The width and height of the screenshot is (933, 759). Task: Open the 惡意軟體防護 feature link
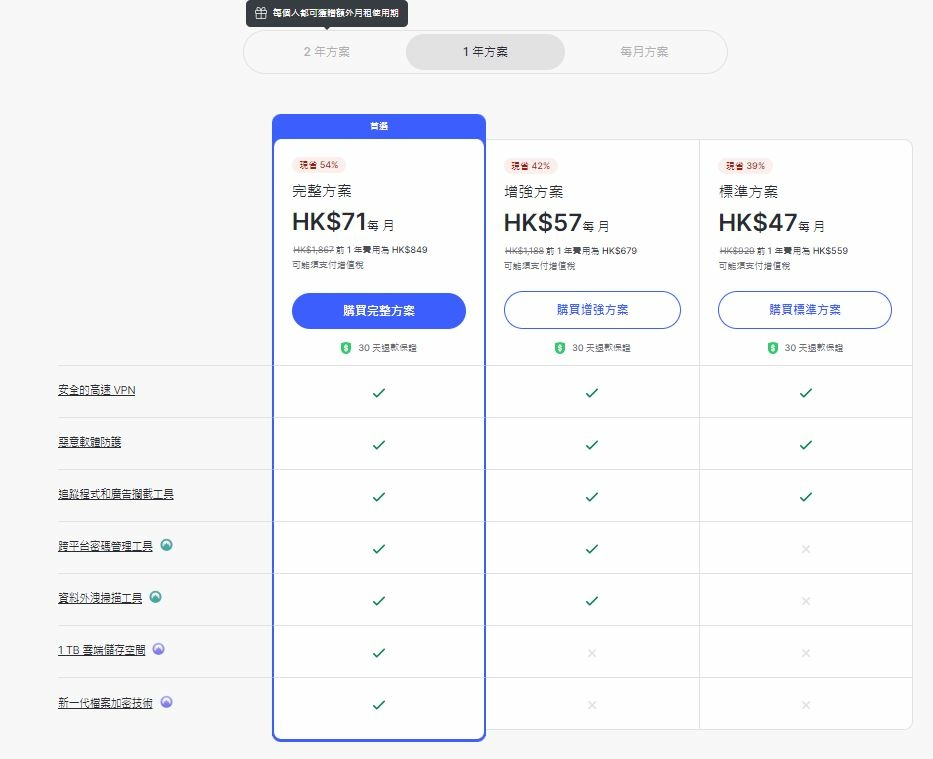pos(89,442)
